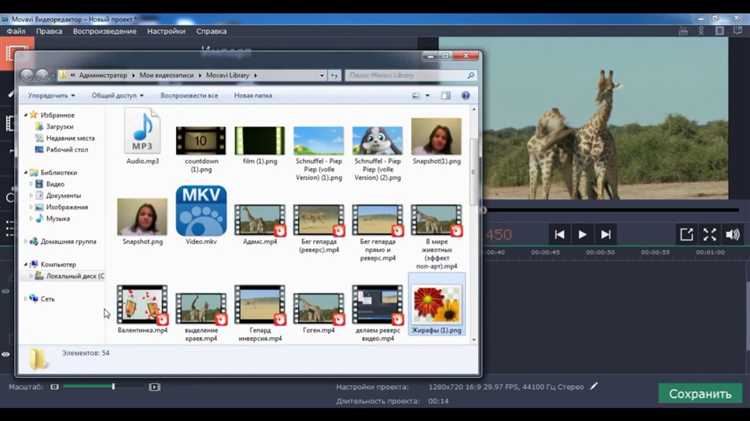Screen dimensions: 750x421
Task: Skip to the previous frame in the player
Action: point(560,234)
